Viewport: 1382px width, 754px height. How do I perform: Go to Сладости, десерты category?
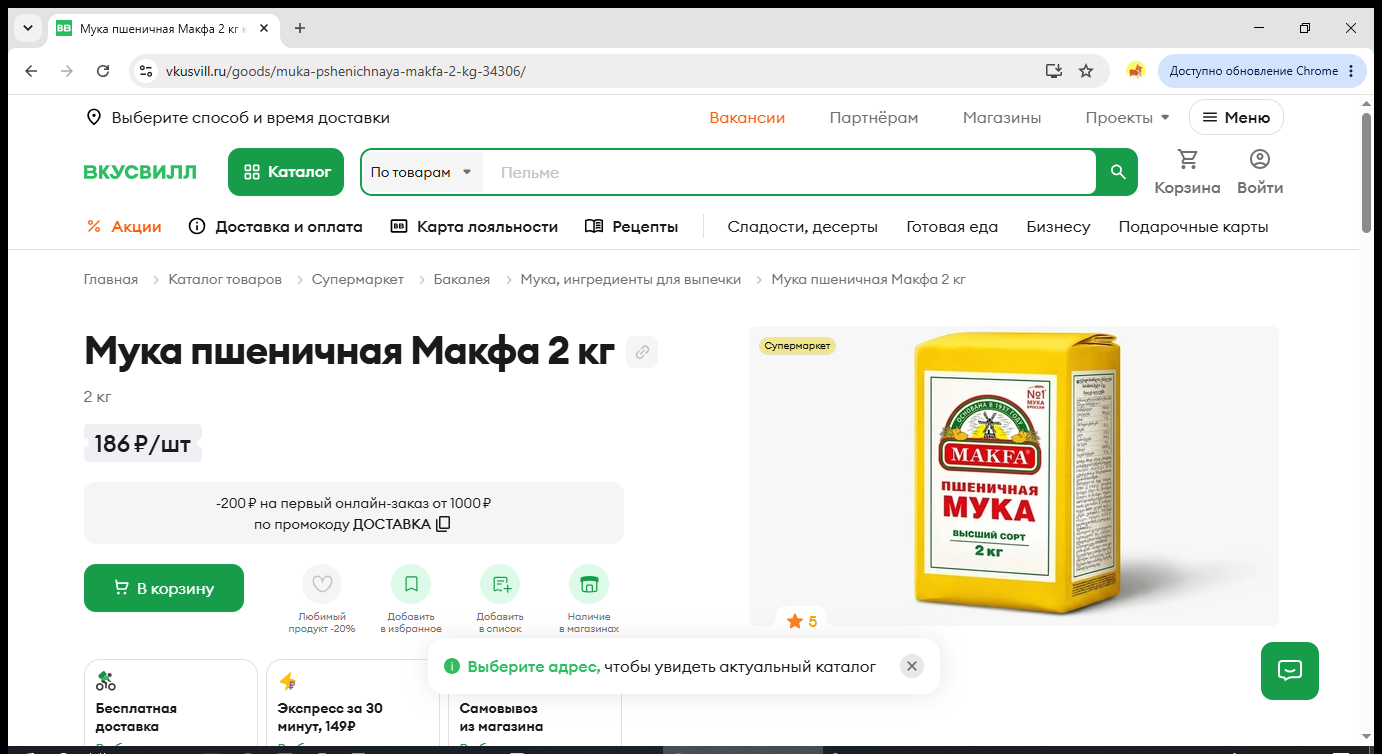pyautogui.click(x=803, y=227)
